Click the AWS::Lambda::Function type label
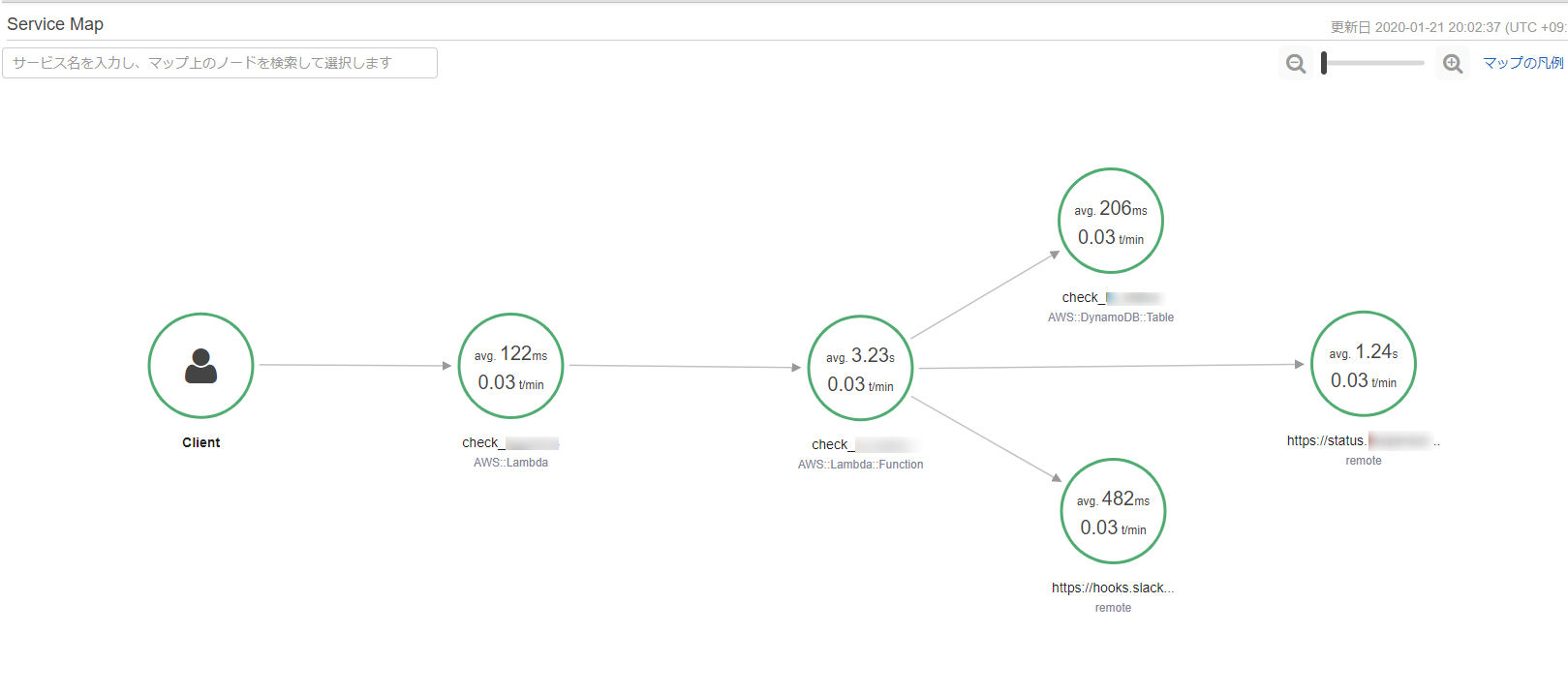The width and height of the screenshot is (1568, 694). coord(860,465)
